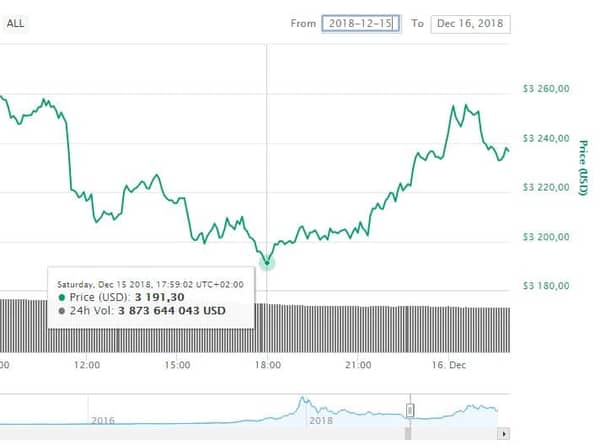Click the 15:00 time axis label

177,365
